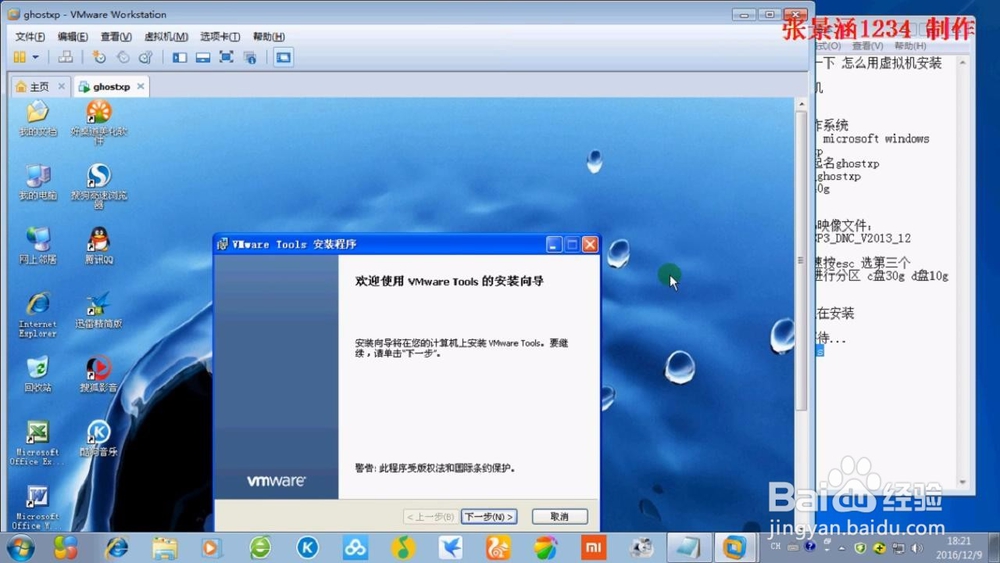Open the 编辑(E) menu
This screenshot has width=1000, height=563.
73,36
